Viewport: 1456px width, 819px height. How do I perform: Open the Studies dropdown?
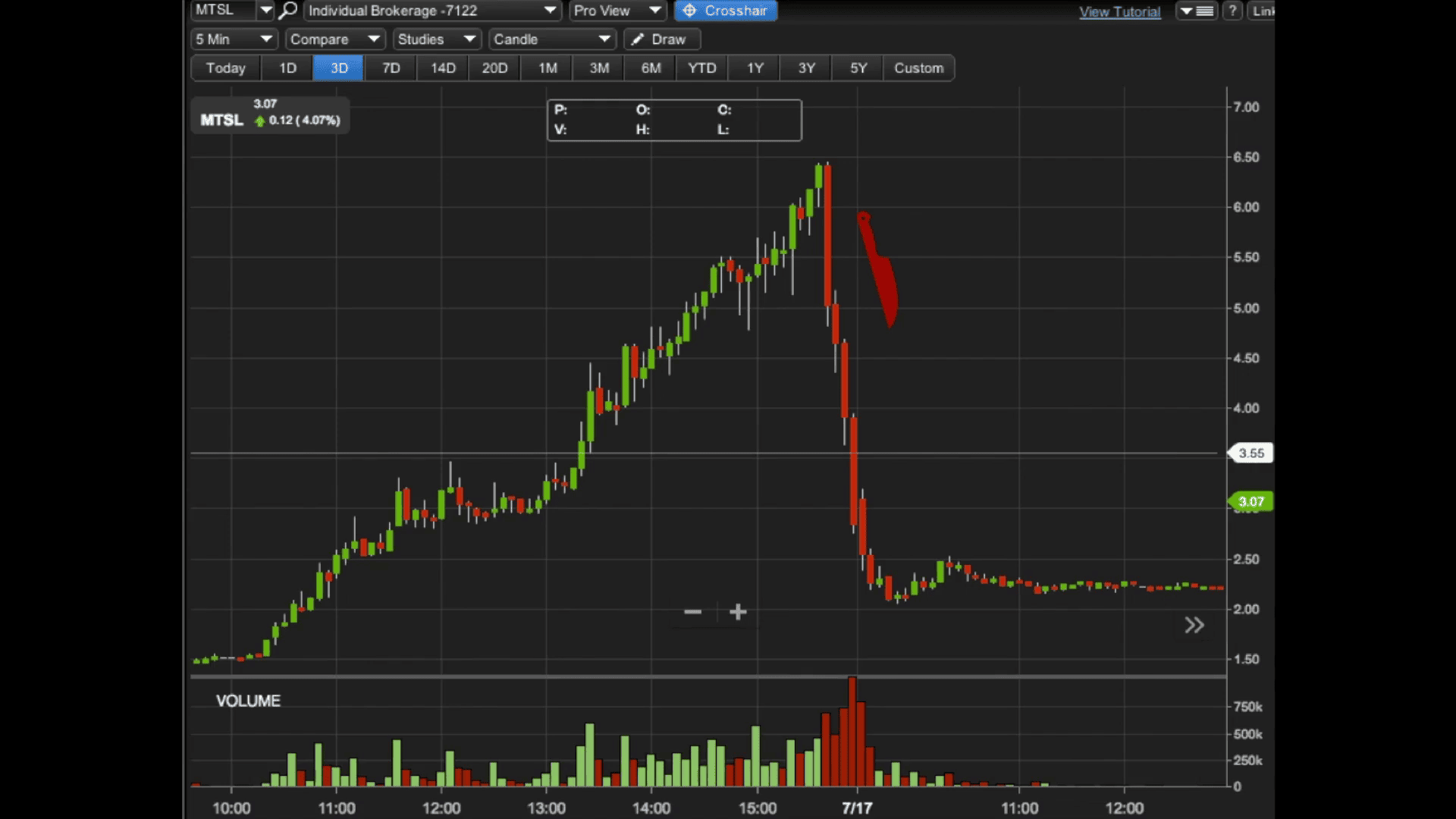[x=437, y=39]
